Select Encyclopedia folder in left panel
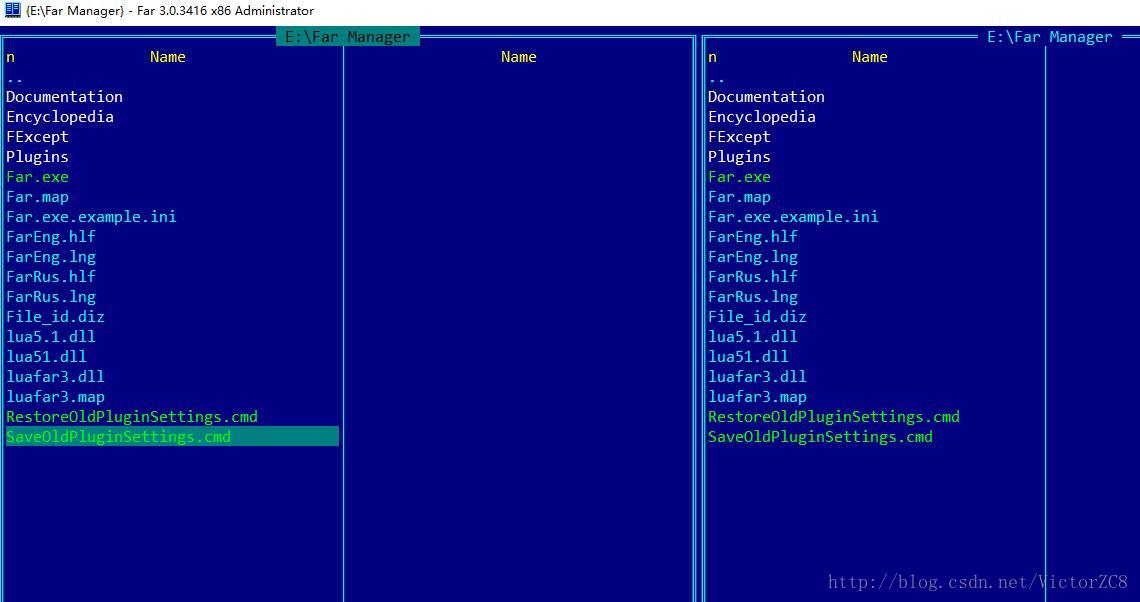 [60, 117]
